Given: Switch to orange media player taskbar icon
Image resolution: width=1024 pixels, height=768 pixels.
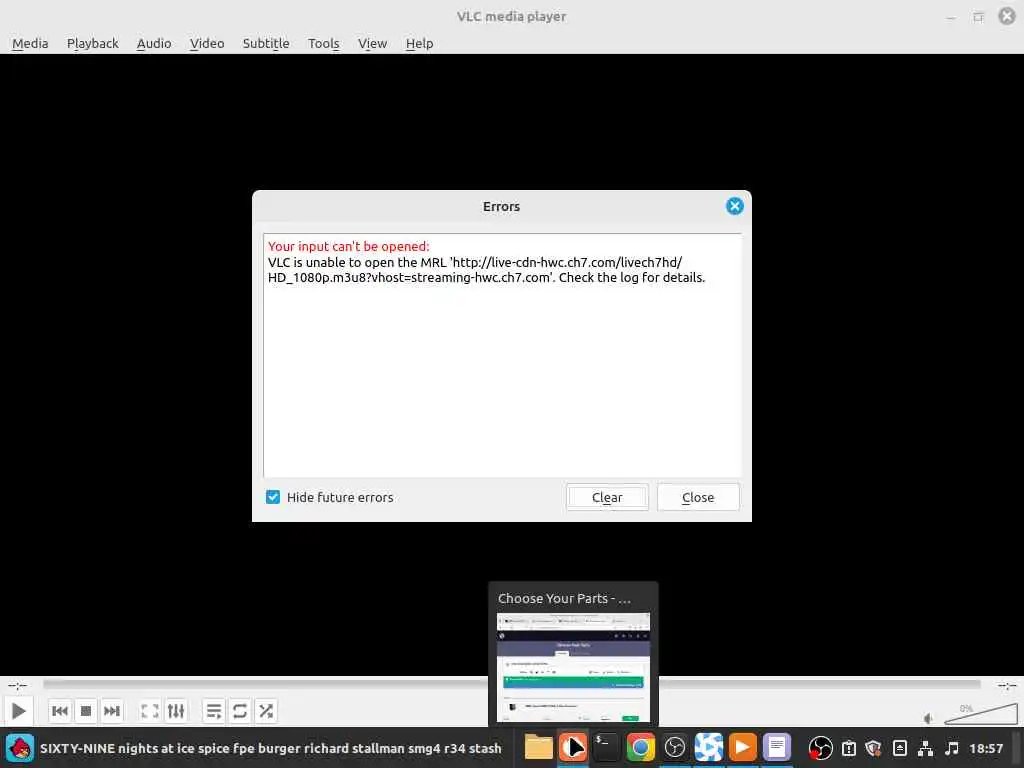Looking at the screenshot, I should pos(743,748).
